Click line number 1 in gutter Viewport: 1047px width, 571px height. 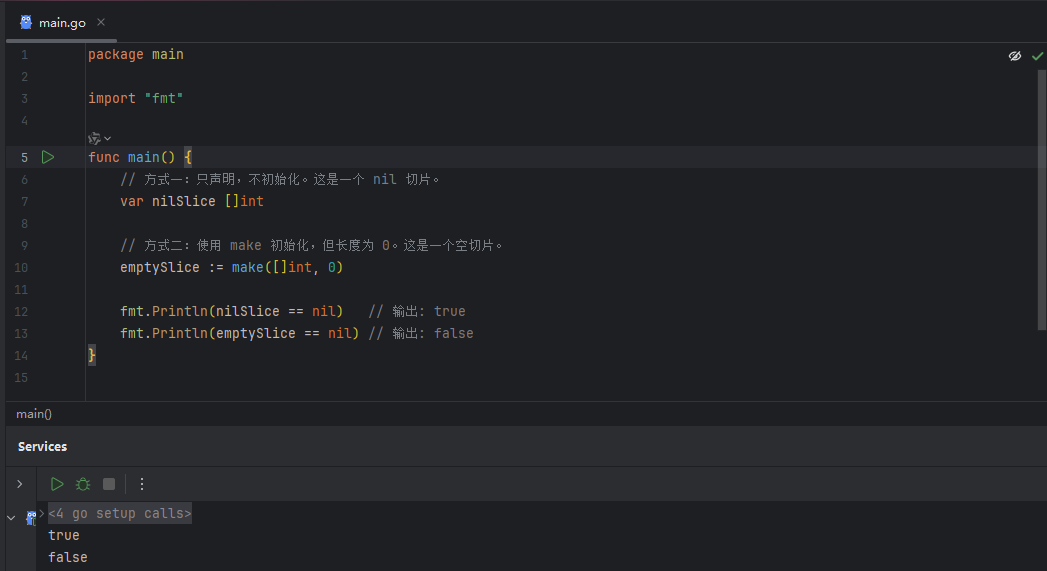pyautogui.click(x=25, y=55)
